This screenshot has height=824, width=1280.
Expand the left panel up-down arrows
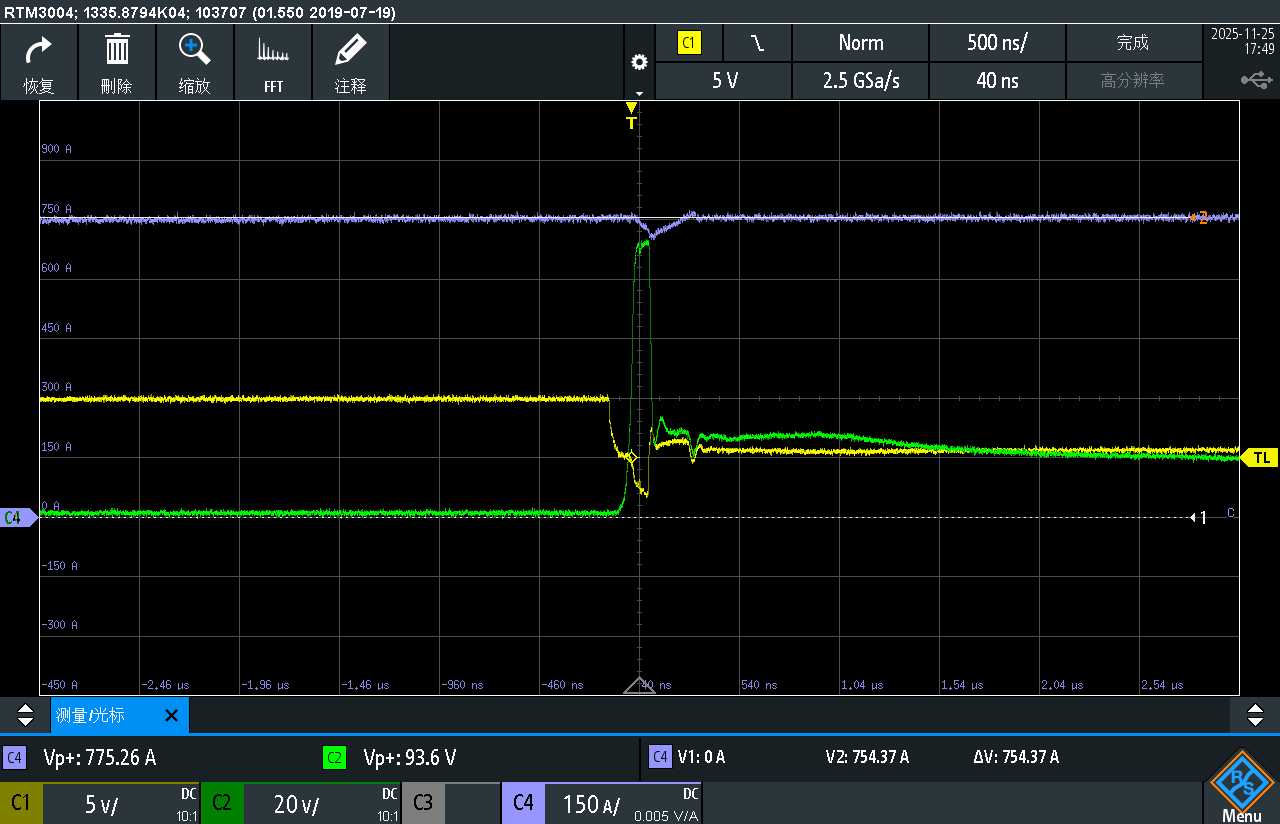25,715
